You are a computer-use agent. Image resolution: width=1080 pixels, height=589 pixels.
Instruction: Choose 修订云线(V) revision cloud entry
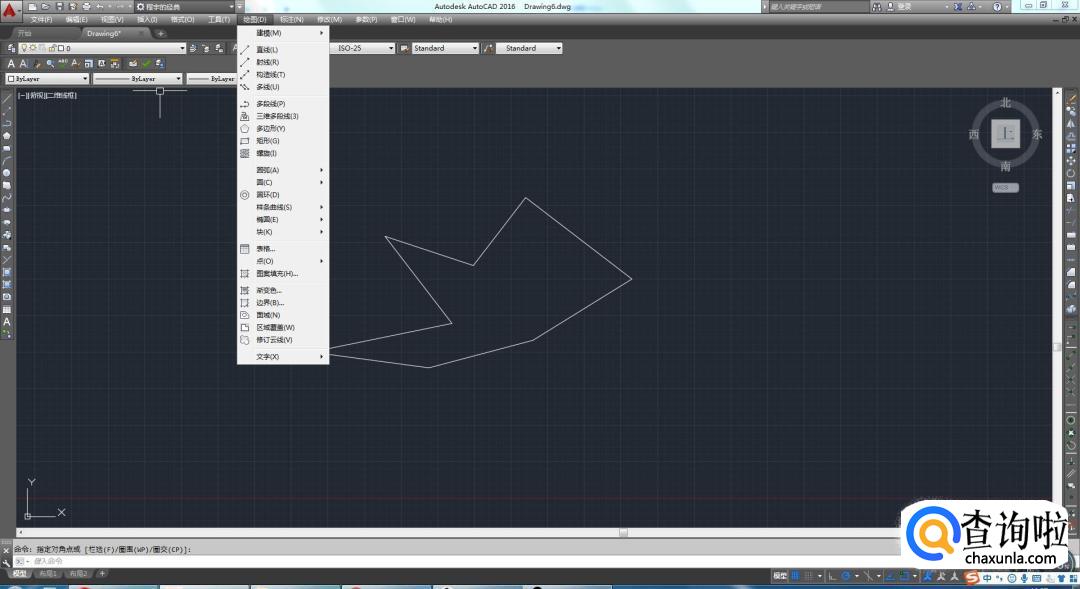282,340
